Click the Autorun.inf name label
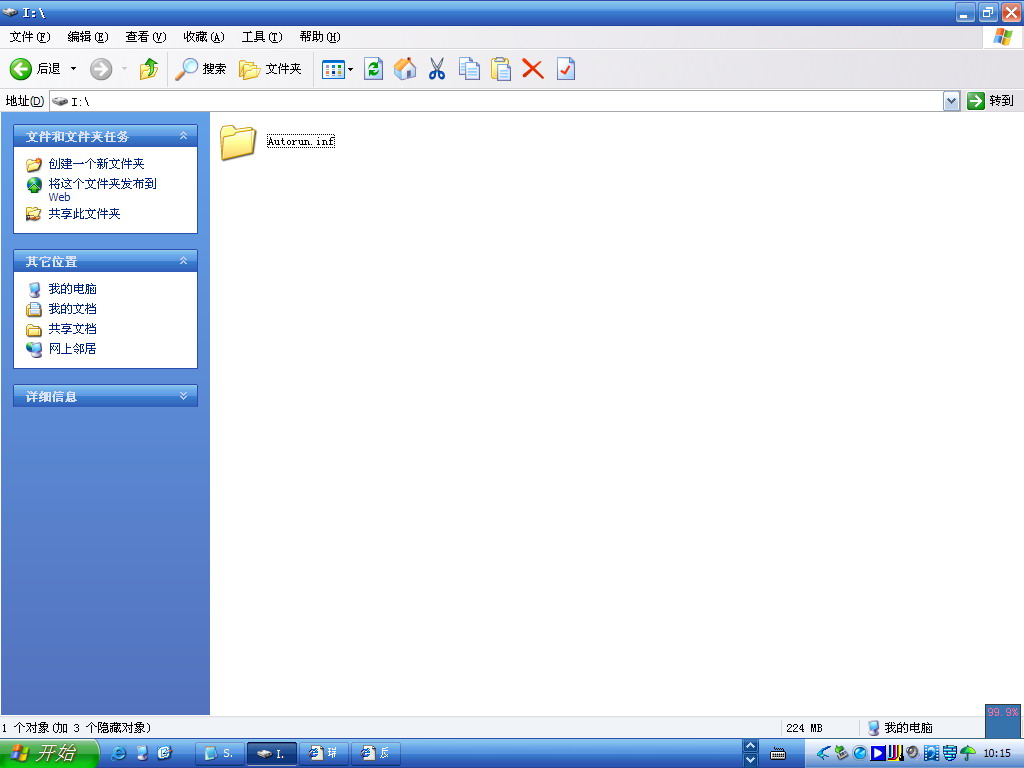 tap(300, 141)
